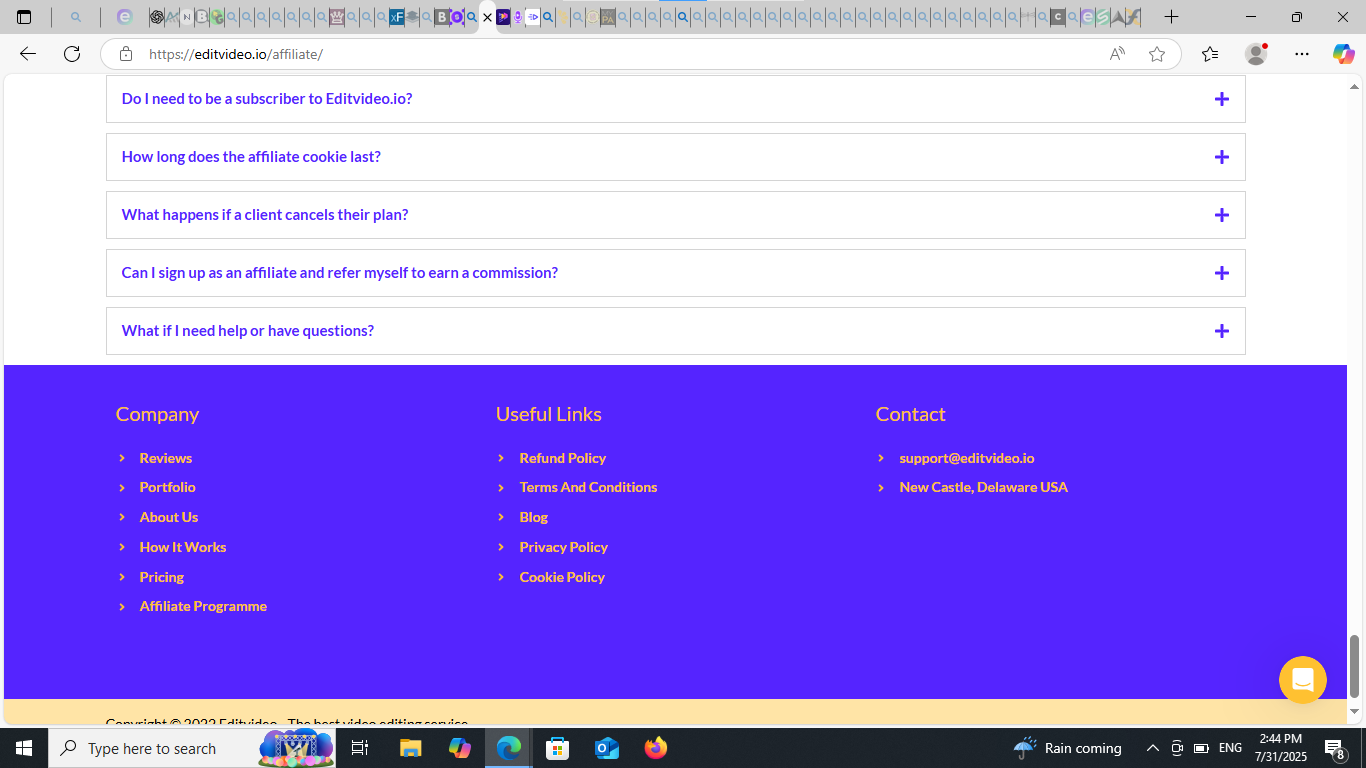Screen dimensions: 1366x768
Task: Click the taskbar search box
Action: tap(190, 748)
